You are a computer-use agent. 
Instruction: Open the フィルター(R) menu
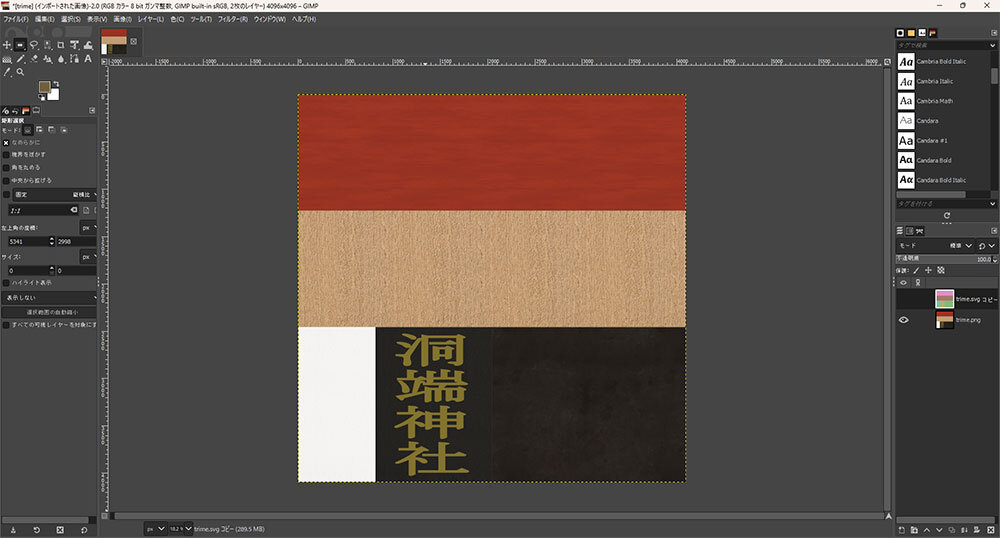[231, 19]
